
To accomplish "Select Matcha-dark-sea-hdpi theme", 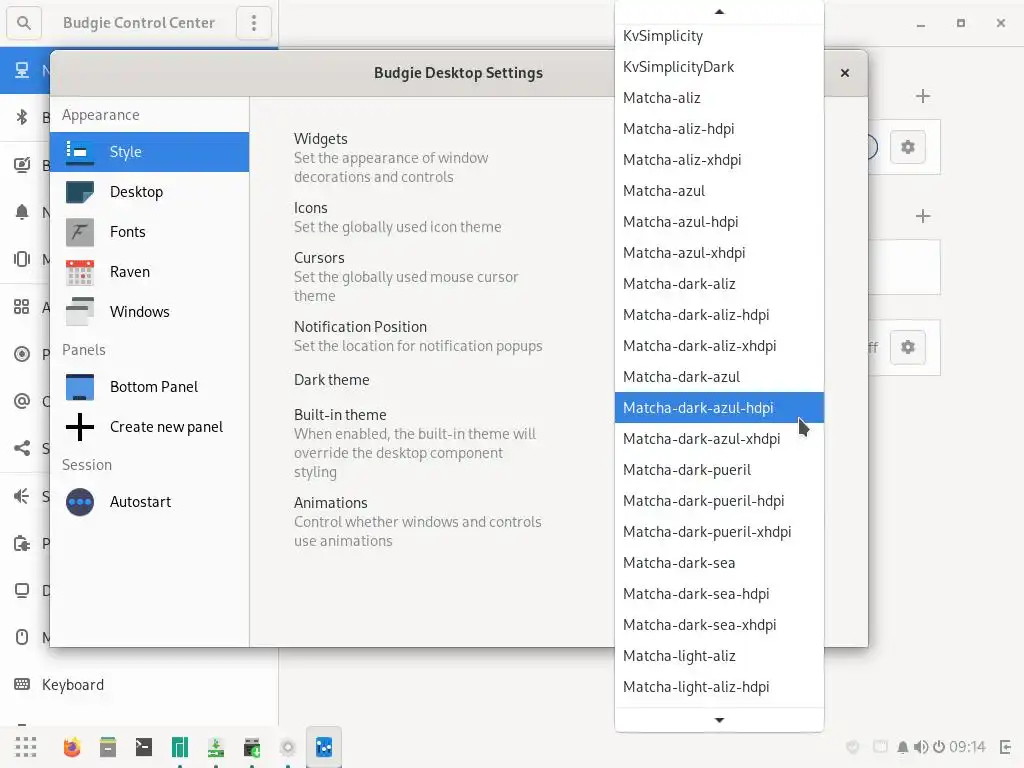I will pyautogui.click(x=719, y=594).
